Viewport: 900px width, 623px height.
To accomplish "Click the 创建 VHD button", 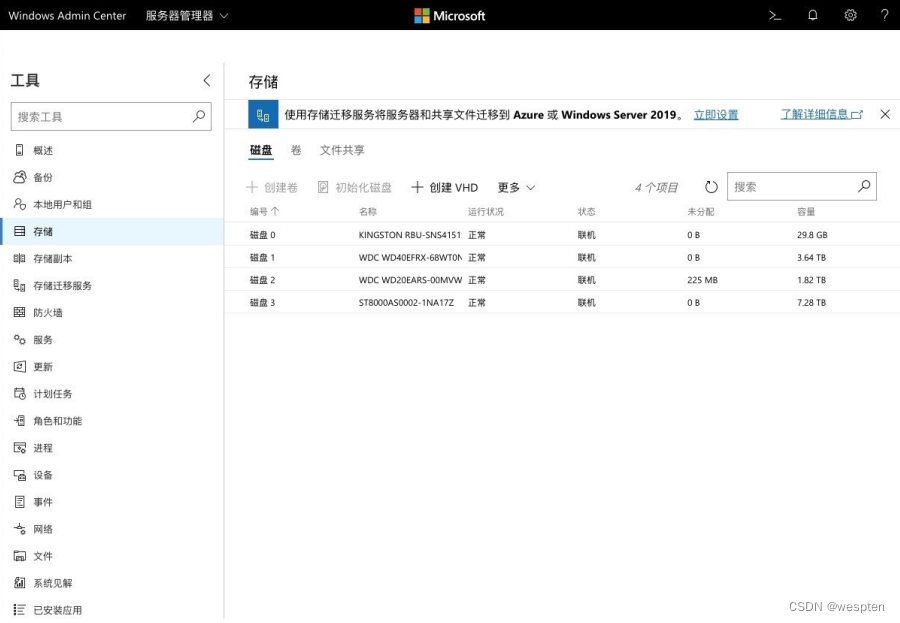I will click(445, 187).
